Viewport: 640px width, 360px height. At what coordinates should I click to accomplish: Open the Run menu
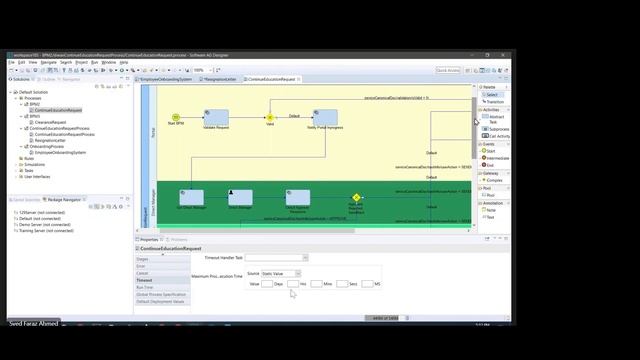coord(94,62)
